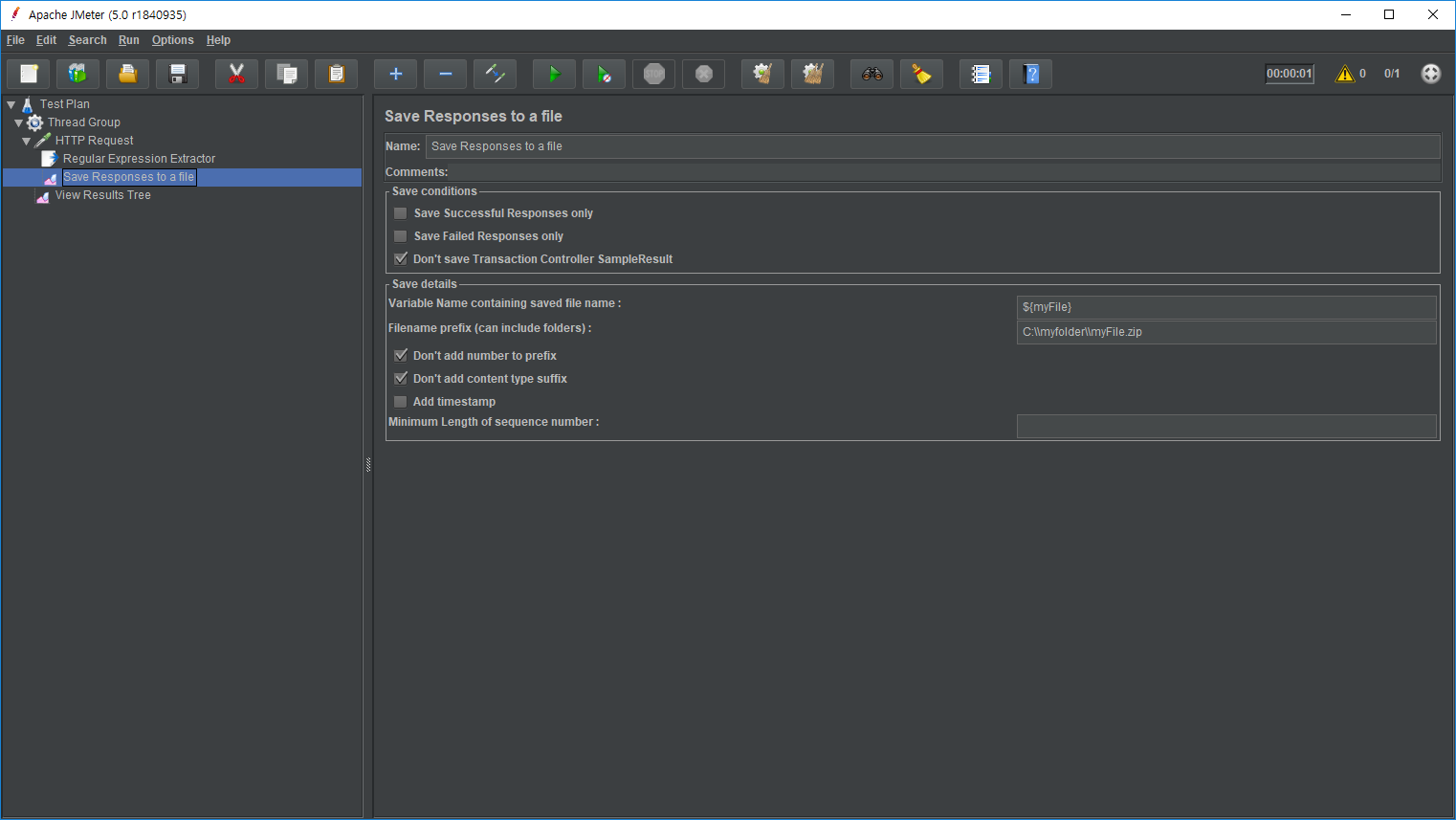
Task: Save test plan with floppy icon
Action: pyautogui.click(x=178, y=74)
